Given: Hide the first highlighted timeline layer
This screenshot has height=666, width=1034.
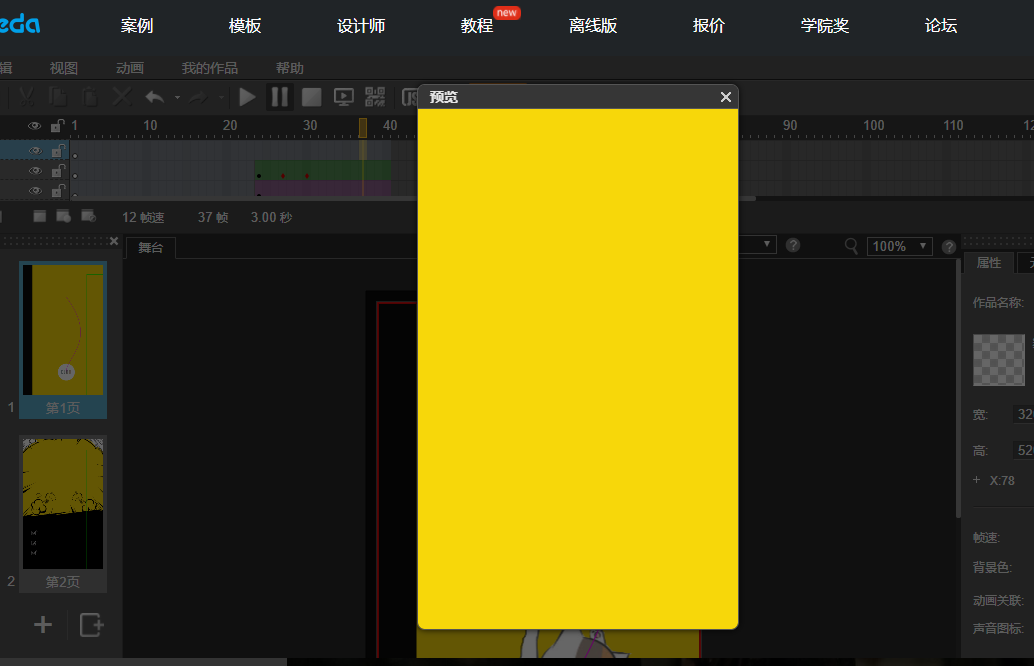Looking at the screenshot, I should pos(35,151).
